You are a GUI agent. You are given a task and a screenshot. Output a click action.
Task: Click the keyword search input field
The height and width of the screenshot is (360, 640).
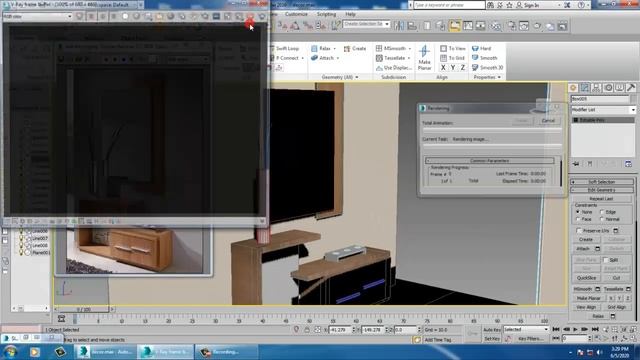(449, 5)
